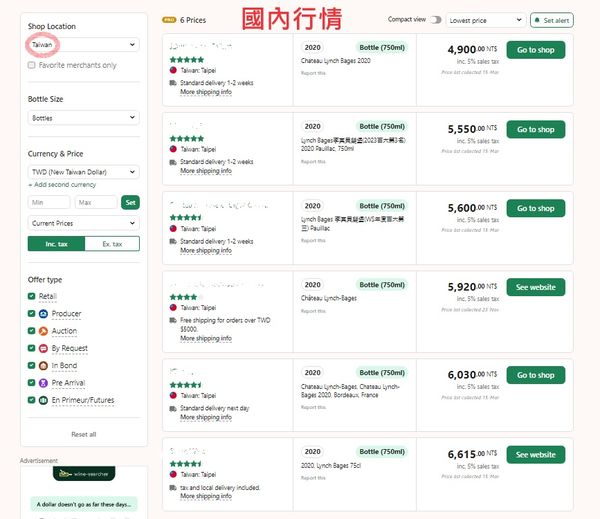Click the By Request offer icon
Screen dimensions: 600x519
click(x=43, y=348)
